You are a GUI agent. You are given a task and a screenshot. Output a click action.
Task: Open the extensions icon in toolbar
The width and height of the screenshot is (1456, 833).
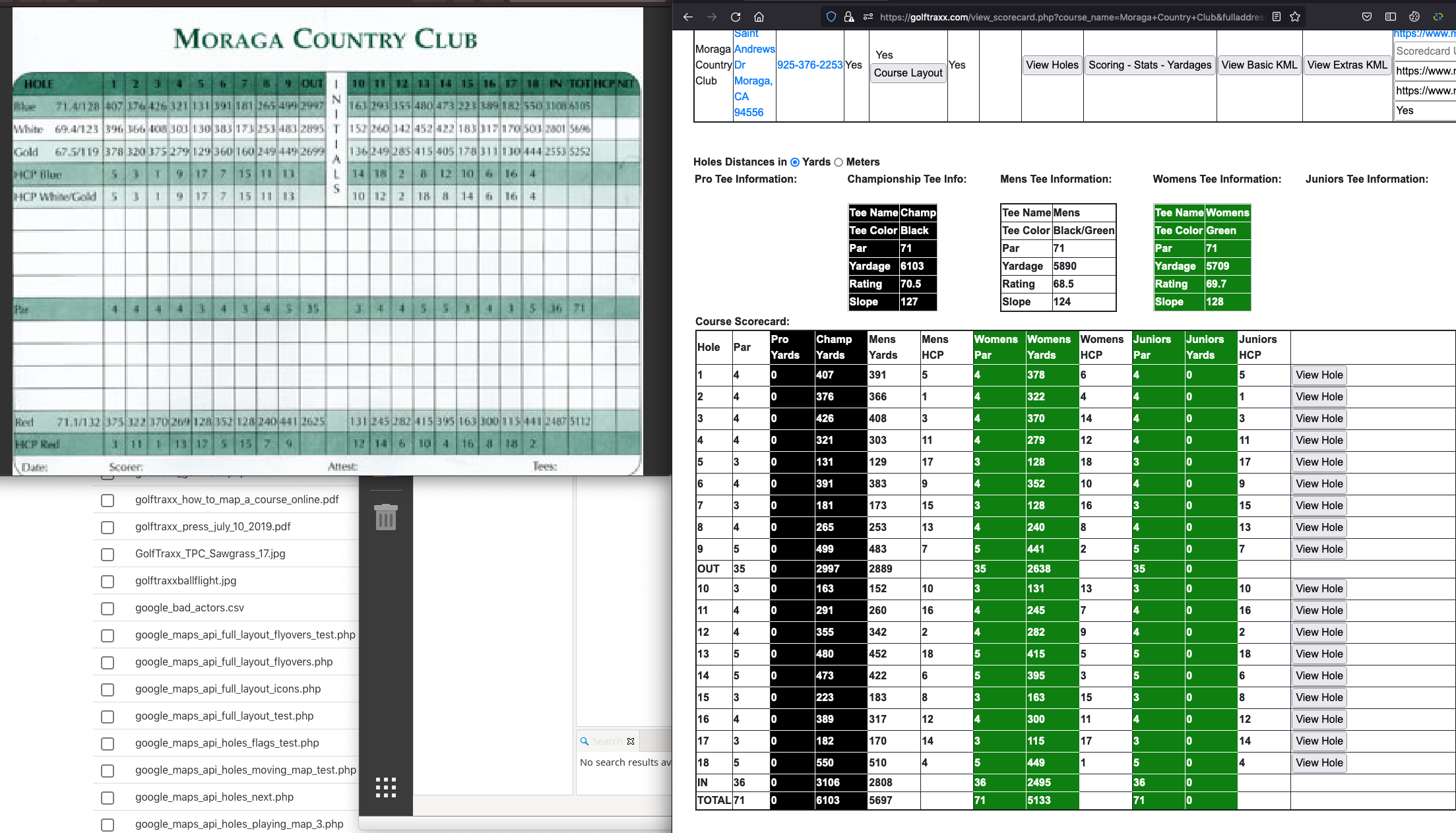pos(1414,17)
